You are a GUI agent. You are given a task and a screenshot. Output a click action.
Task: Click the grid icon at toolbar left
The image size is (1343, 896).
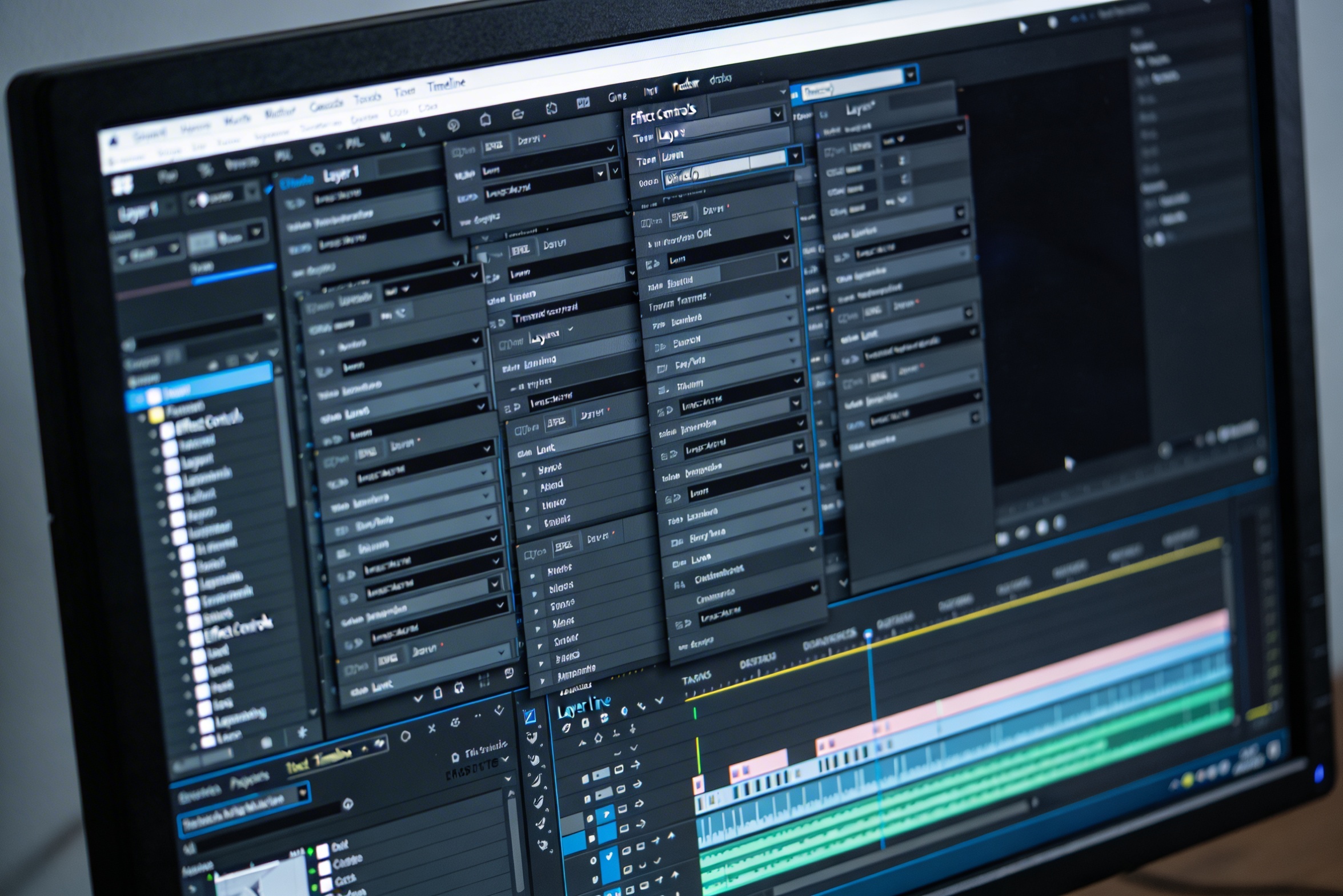pyautogui.click(x=123, y=184)
